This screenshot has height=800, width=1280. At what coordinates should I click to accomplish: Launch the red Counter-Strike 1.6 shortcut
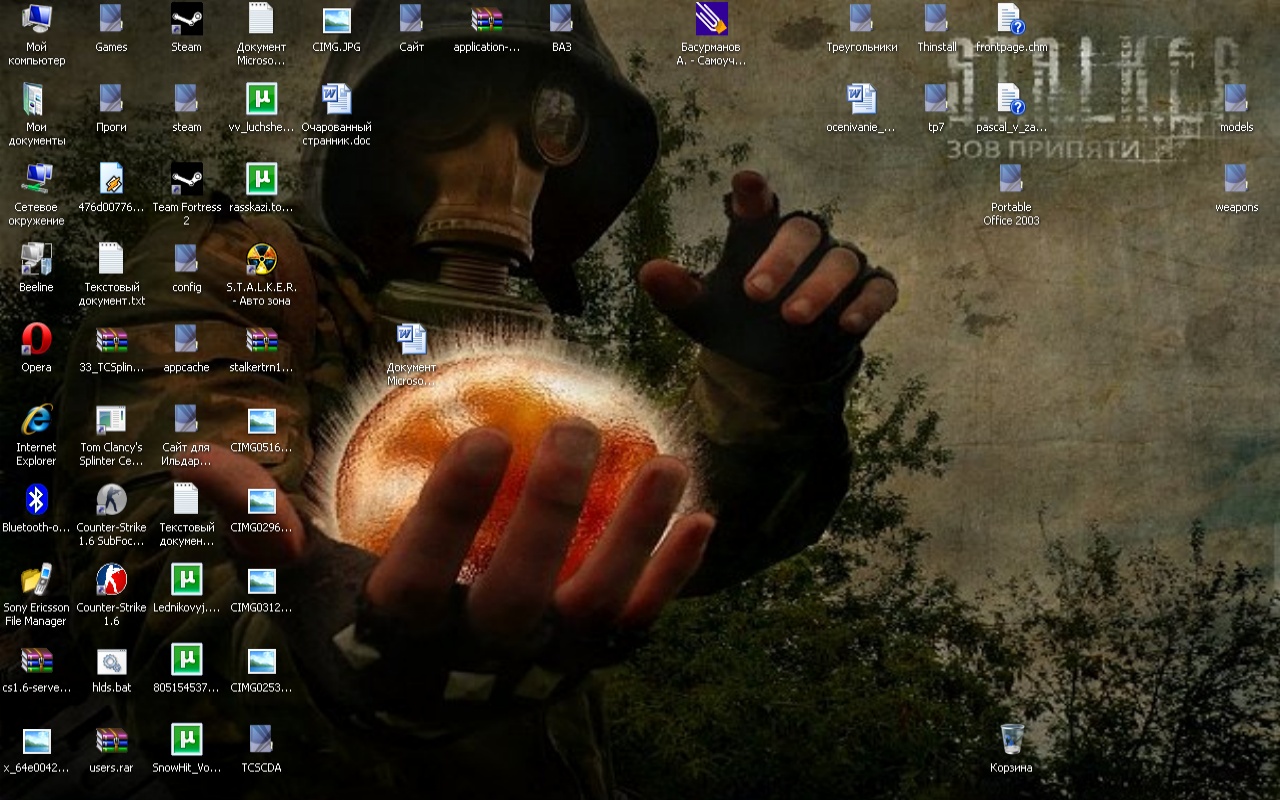point(111,578)
